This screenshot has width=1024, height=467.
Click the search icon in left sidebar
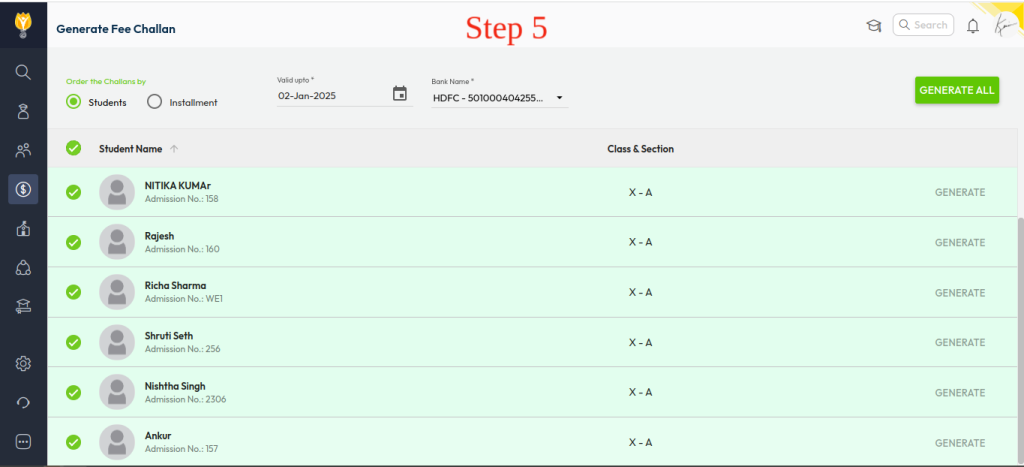pyautogui.click(x=23, y=72)
